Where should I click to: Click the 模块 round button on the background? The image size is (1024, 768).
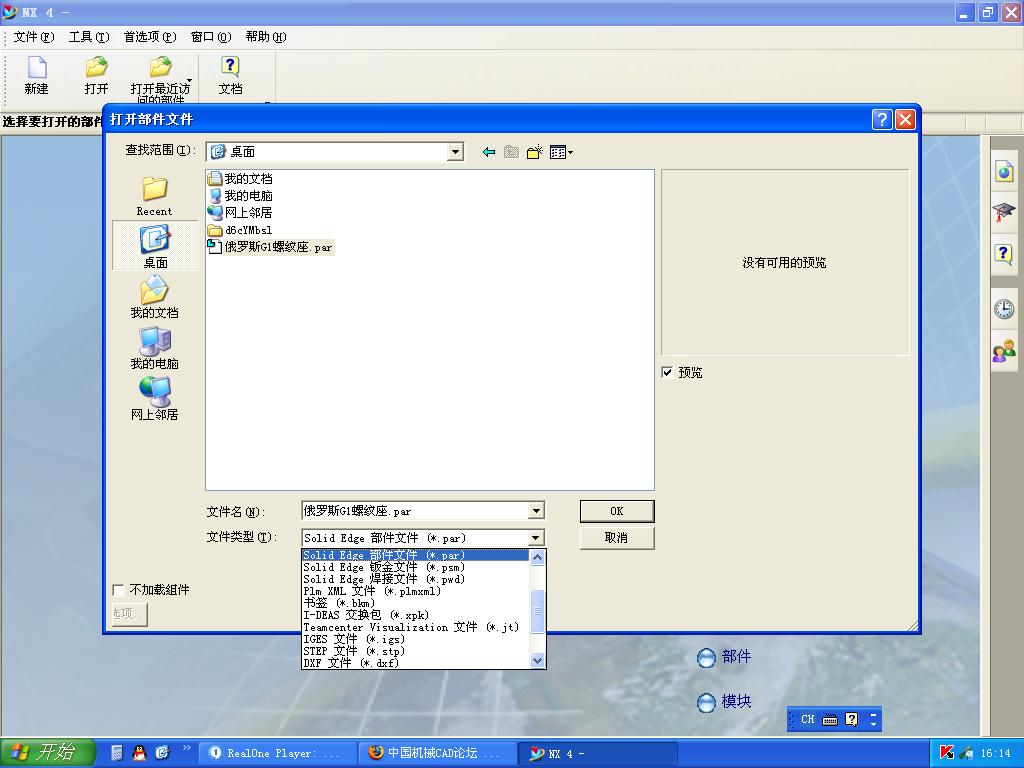[x=706, y=703]
